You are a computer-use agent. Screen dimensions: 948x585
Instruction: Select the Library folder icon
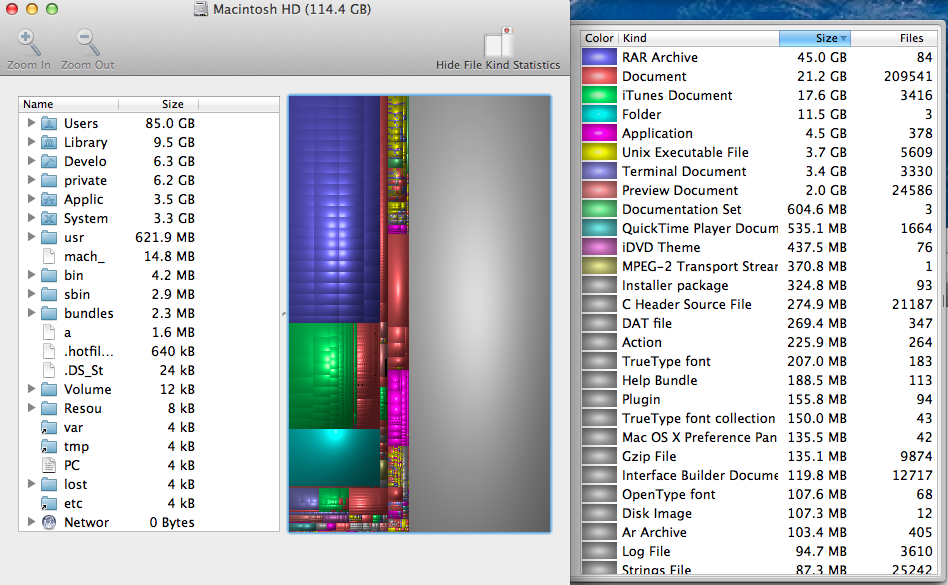[49, 143]
